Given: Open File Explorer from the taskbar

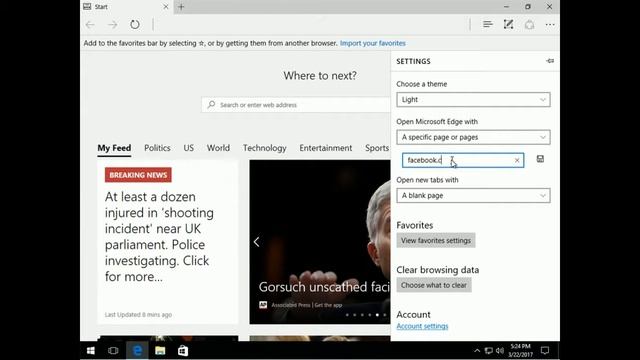Looking at the screenshot, I should pos(160,351).
